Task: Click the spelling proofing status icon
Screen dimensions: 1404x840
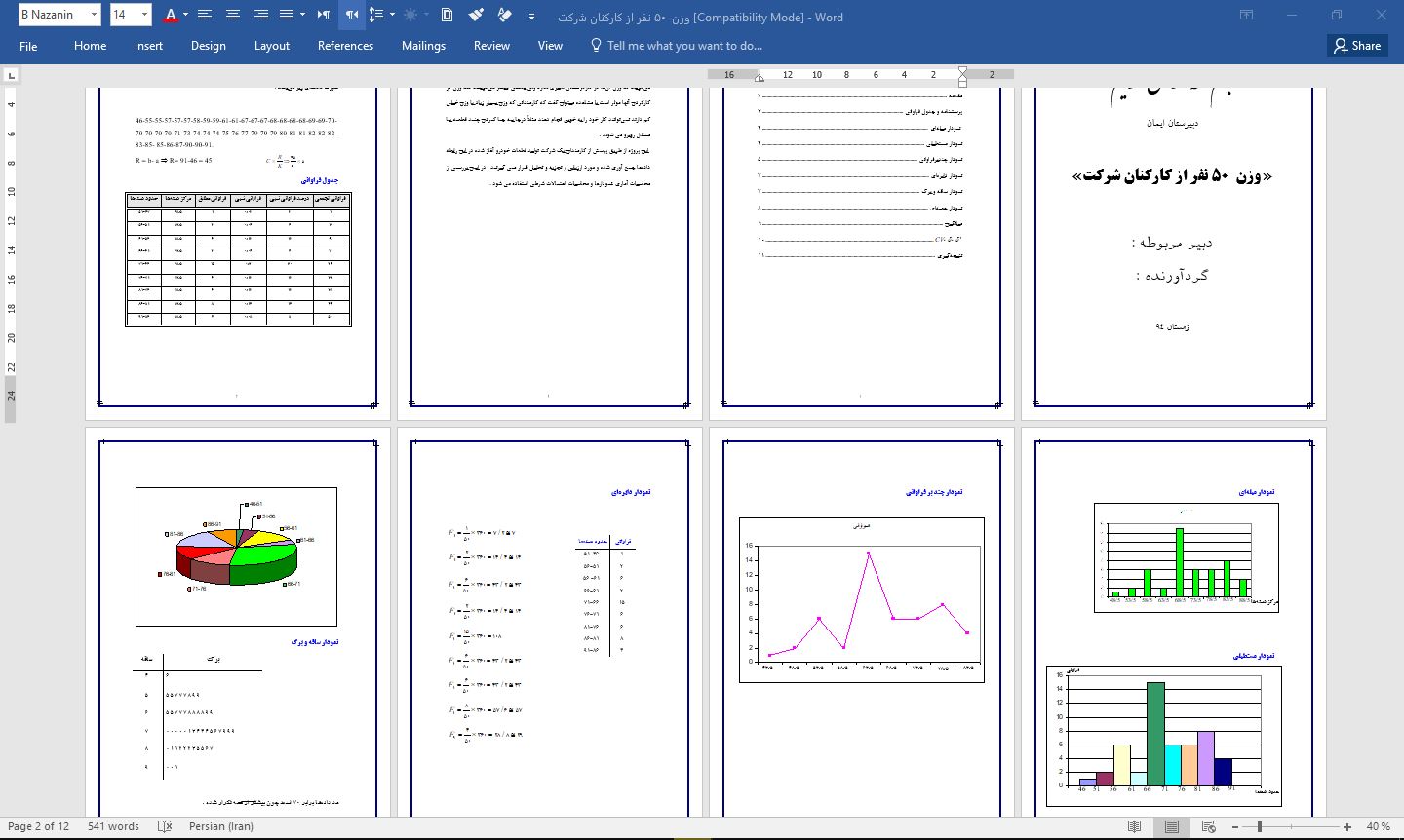Action: coord(165,826)
